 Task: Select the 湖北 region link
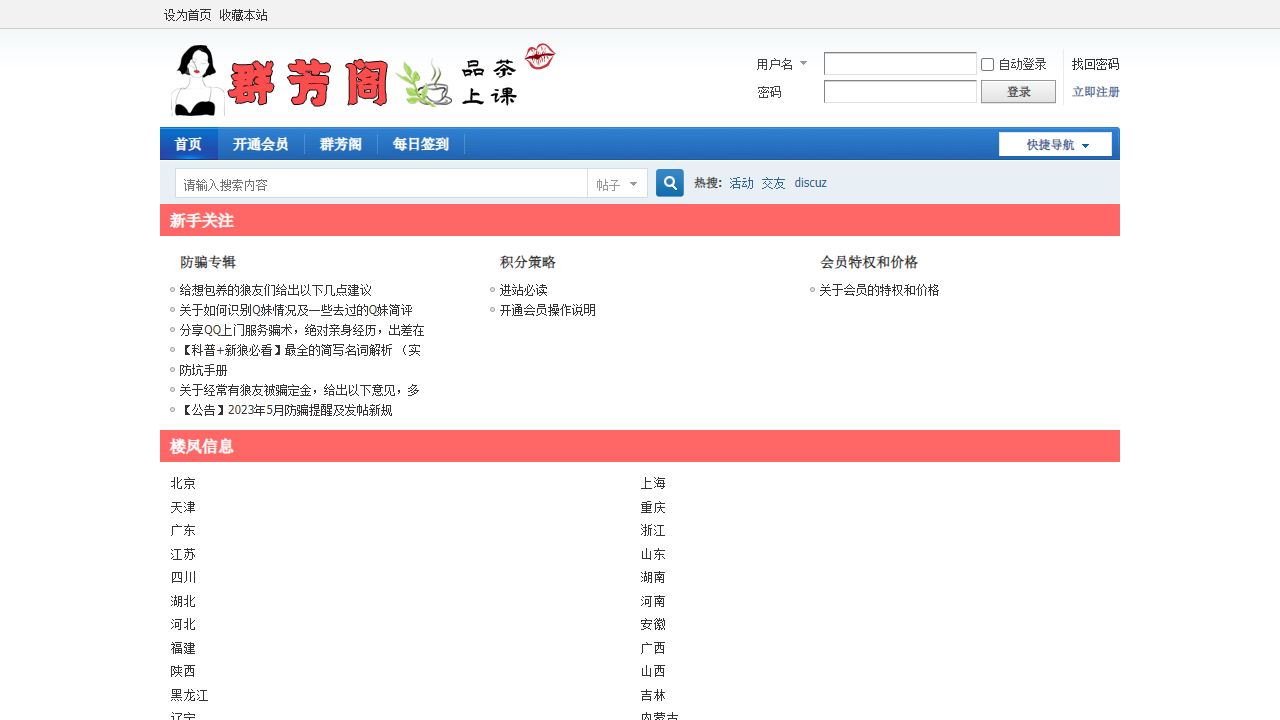point(183,601)
